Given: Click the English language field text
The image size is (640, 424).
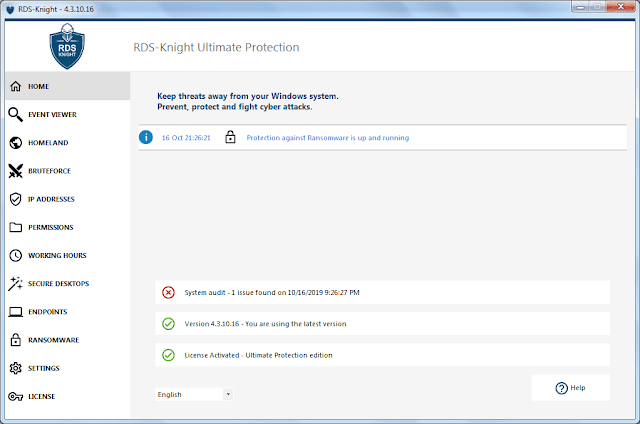Looking at the screenshot, I should coord(169,395).
